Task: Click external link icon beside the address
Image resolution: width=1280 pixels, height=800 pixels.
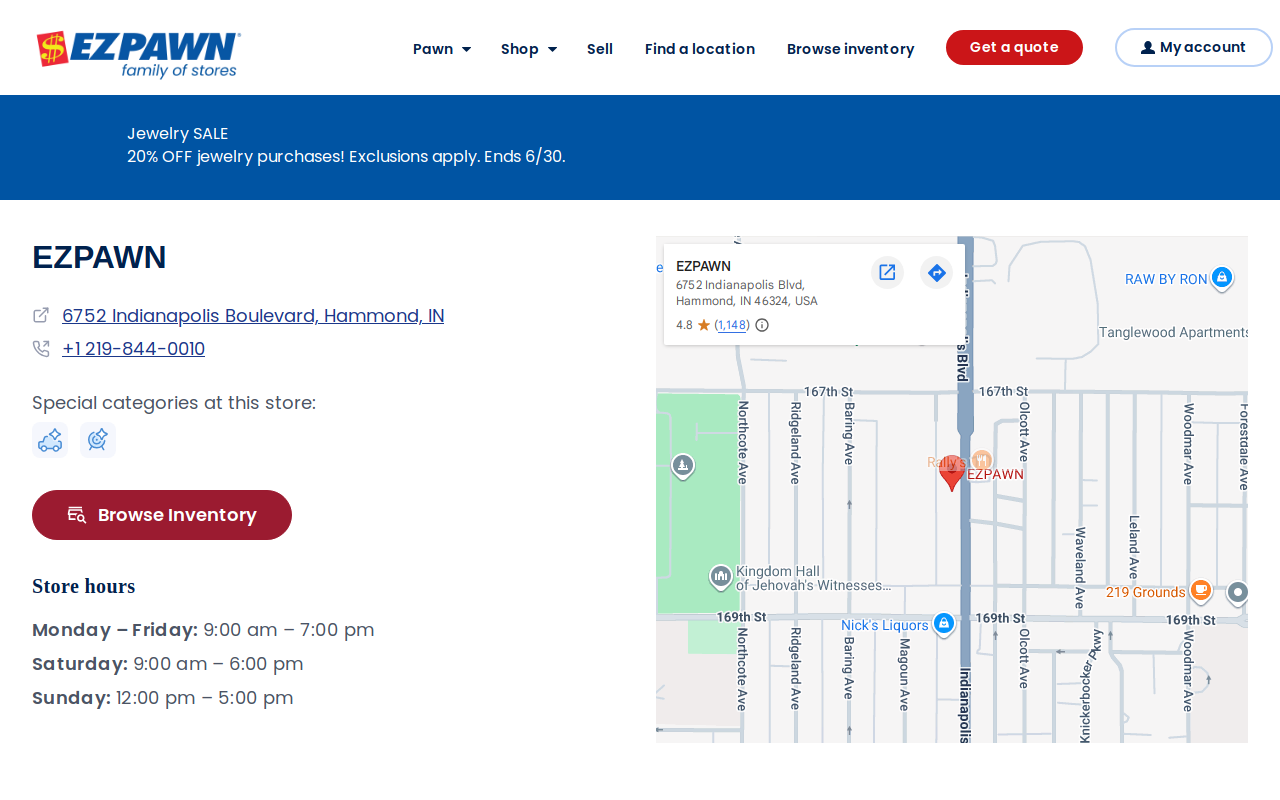Action: coord(41,315)
